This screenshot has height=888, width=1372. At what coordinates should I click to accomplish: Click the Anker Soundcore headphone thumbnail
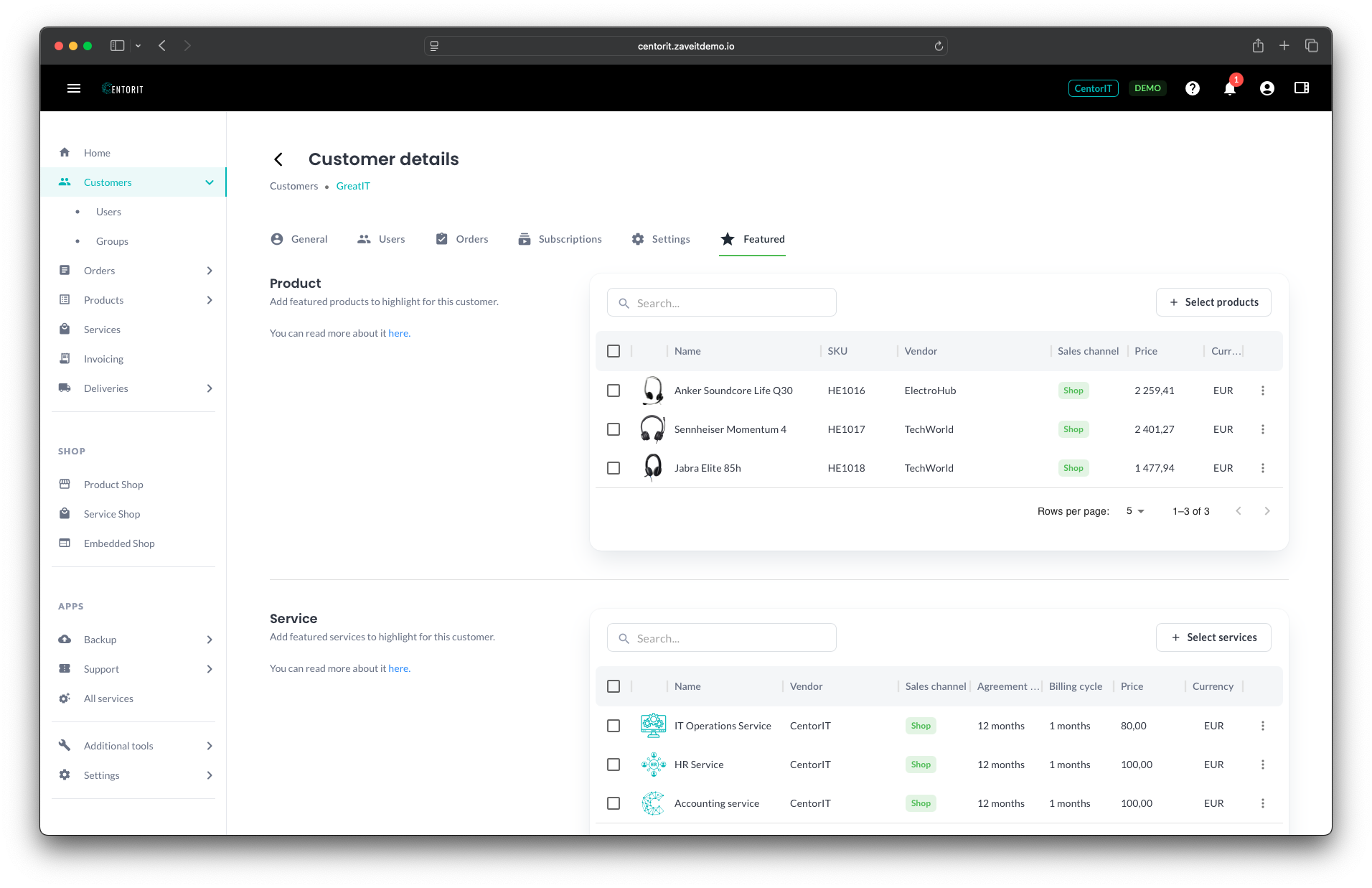tap(652, 391)
